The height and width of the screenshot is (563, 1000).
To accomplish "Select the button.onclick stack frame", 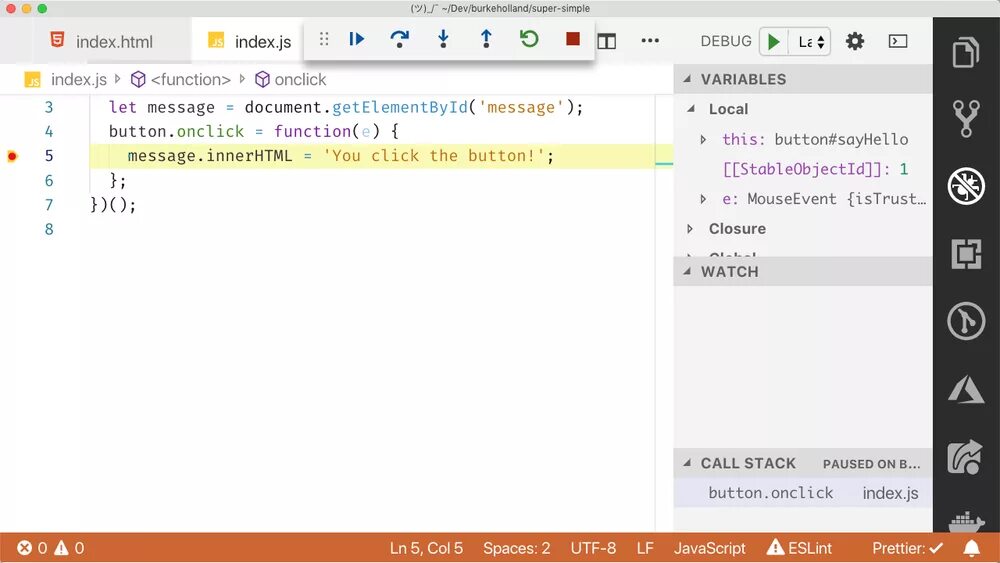I will click(x=803, y=493).
